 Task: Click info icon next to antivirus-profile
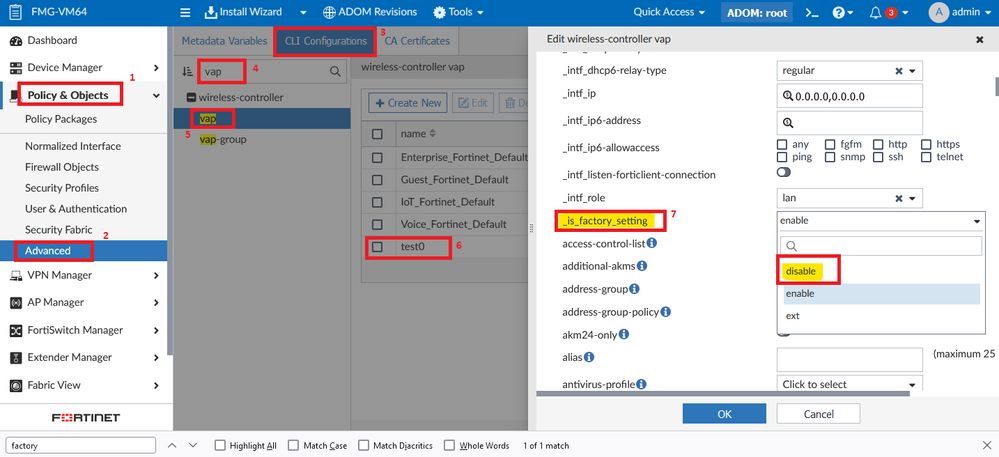[642, 384]
